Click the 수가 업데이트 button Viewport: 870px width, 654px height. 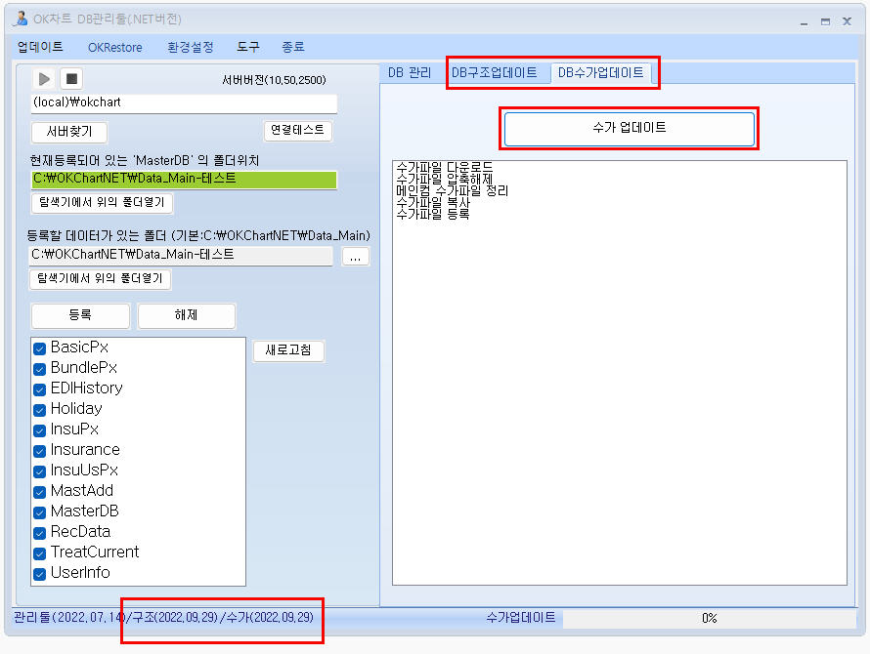629,128
